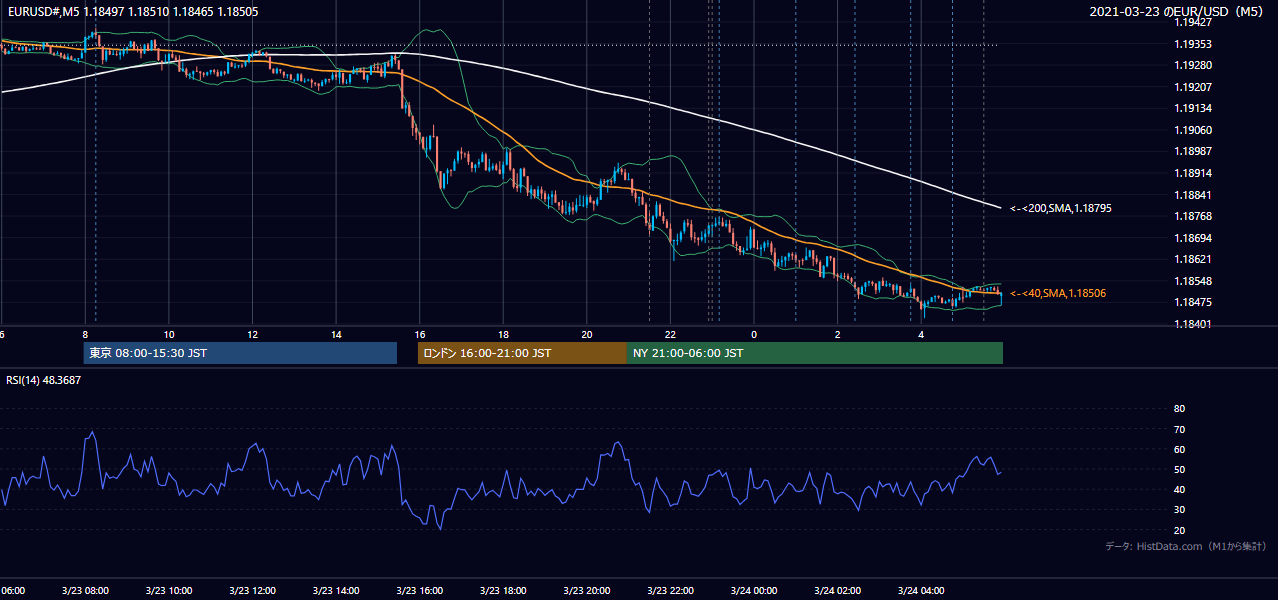The width and height of the screenshot is (1278, 600).
Task: Click the 1.18548 price axis value
Action: click(1193, 281)
